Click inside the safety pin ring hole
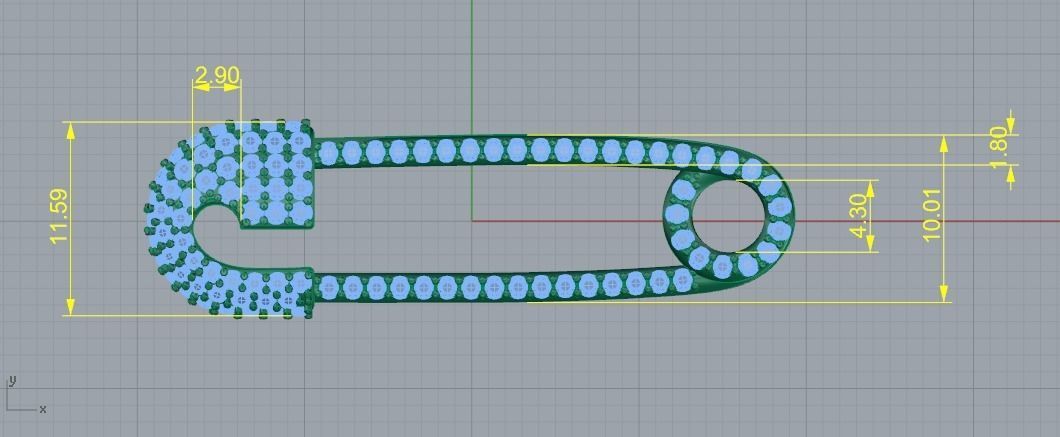The height and width of the screenshot is (437, 1060). [x=729, y=218]
